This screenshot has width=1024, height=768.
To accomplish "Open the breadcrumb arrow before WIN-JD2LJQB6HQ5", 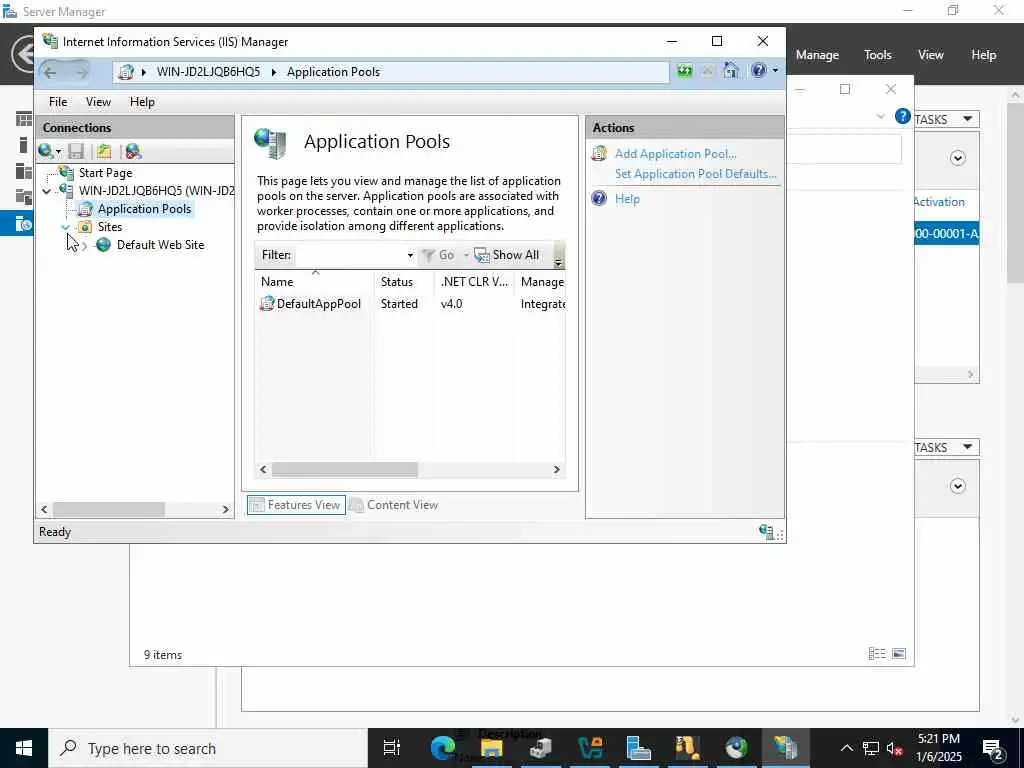I will [144, 72].
